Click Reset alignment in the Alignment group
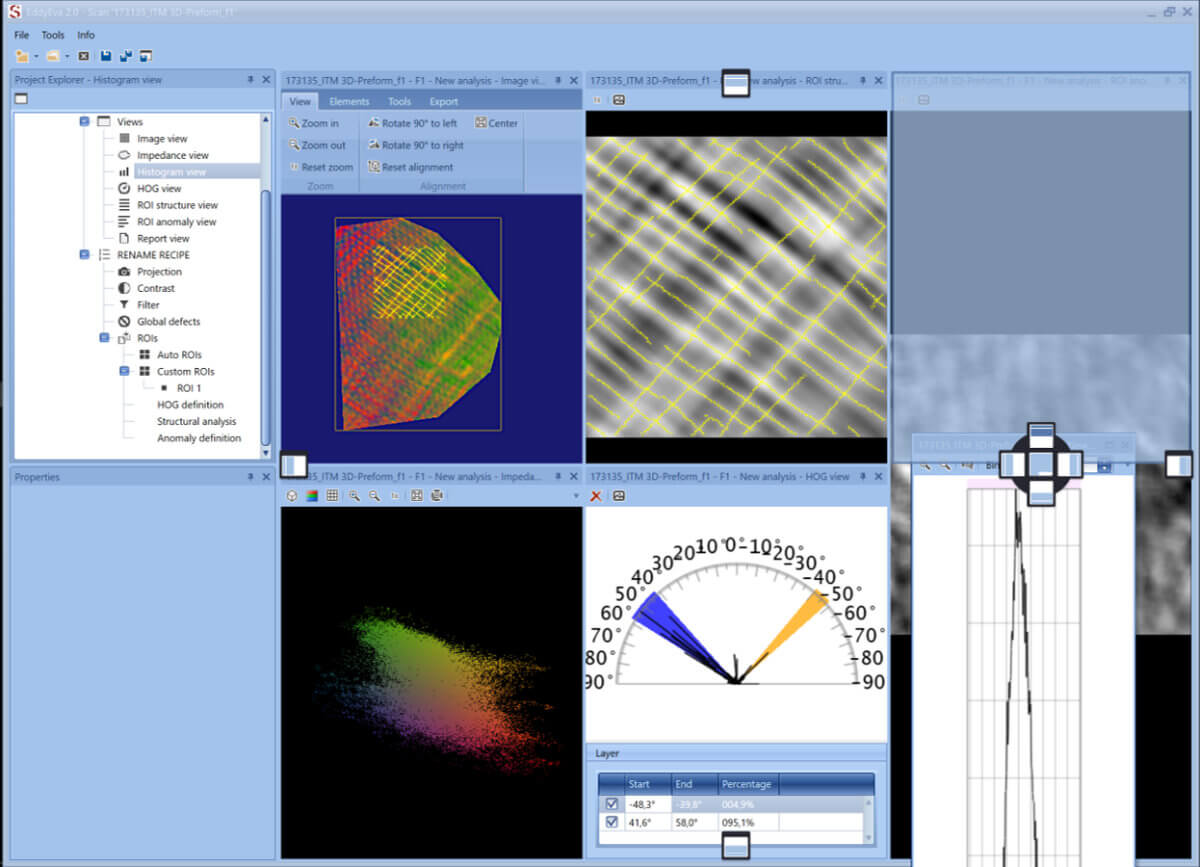 [410, 167]
